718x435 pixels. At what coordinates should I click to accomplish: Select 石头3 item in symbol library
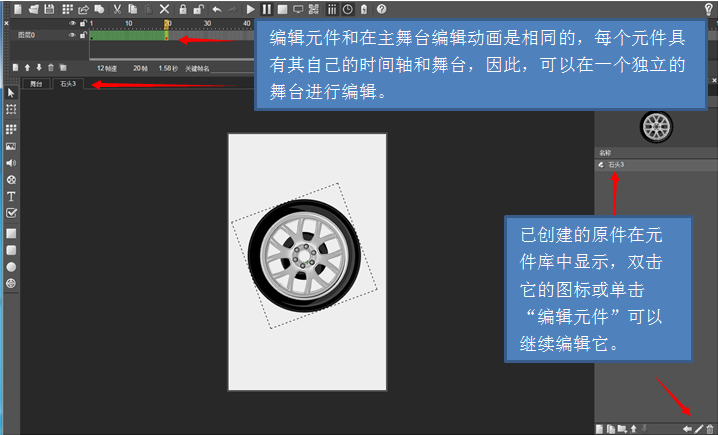(656, 165)
